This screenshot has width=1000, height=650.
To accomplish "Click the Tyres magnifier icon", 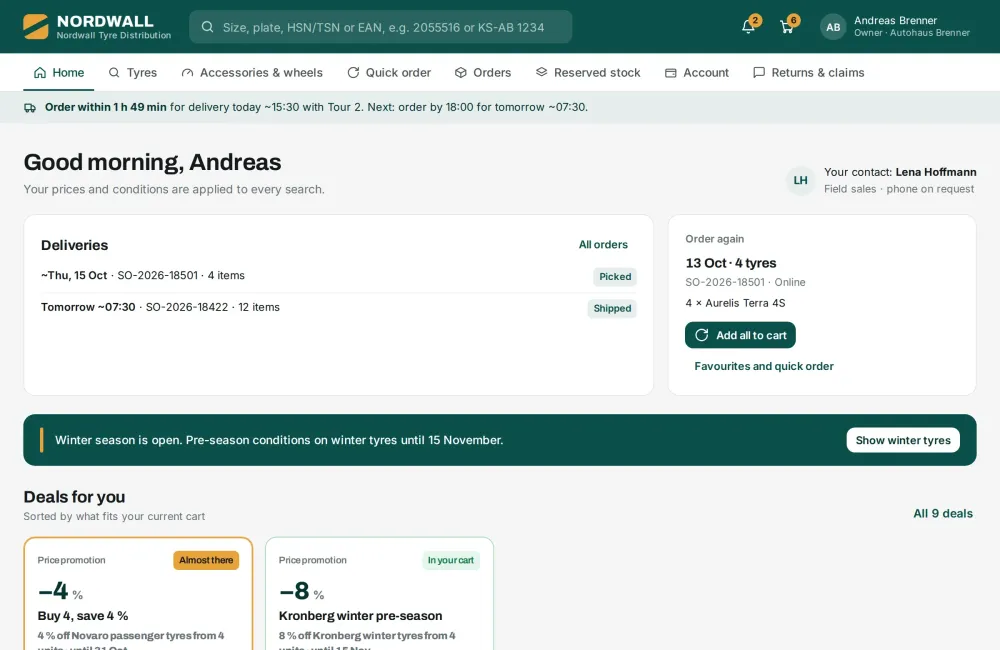I will (x=114, y=73).
